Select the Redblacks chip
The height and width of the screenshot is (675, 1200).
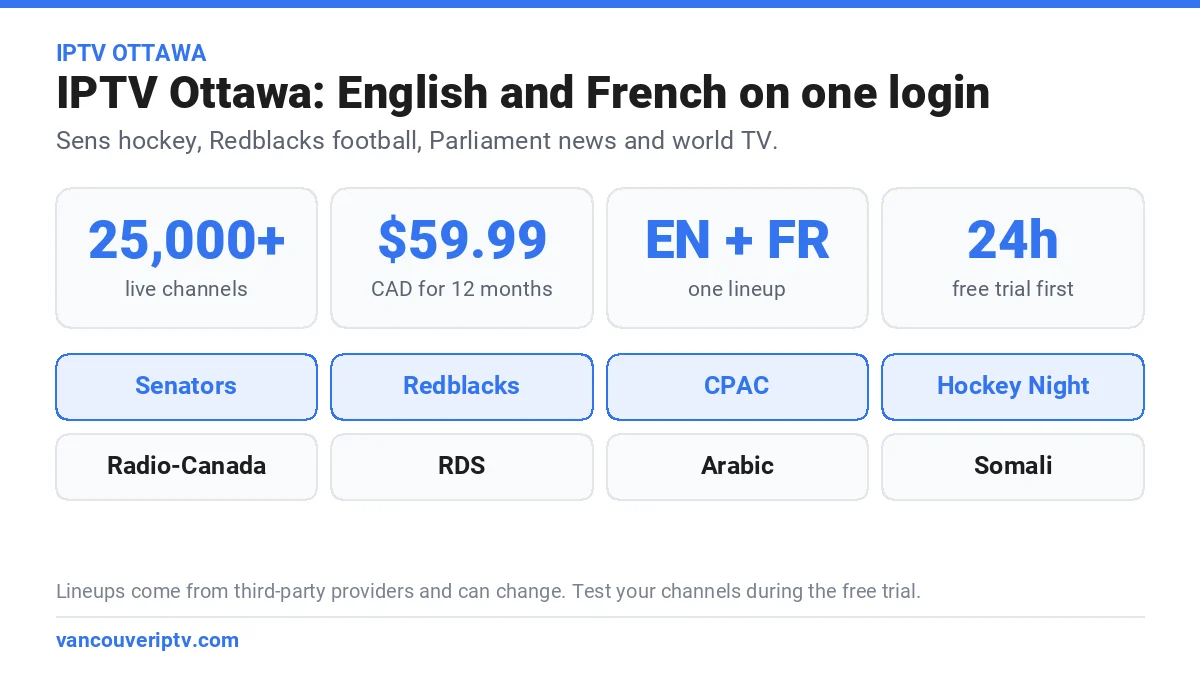(461, 386)
